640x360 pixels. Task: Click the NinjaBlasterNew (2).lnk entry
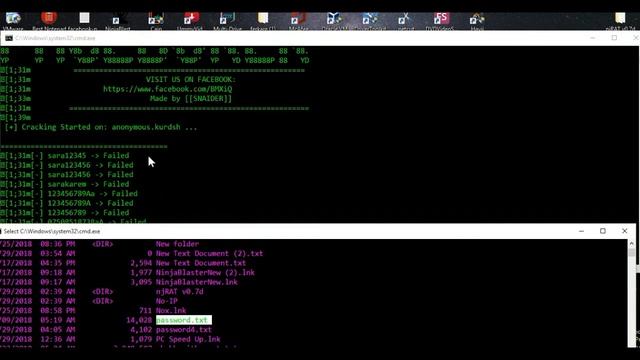[x=205, y=273]
